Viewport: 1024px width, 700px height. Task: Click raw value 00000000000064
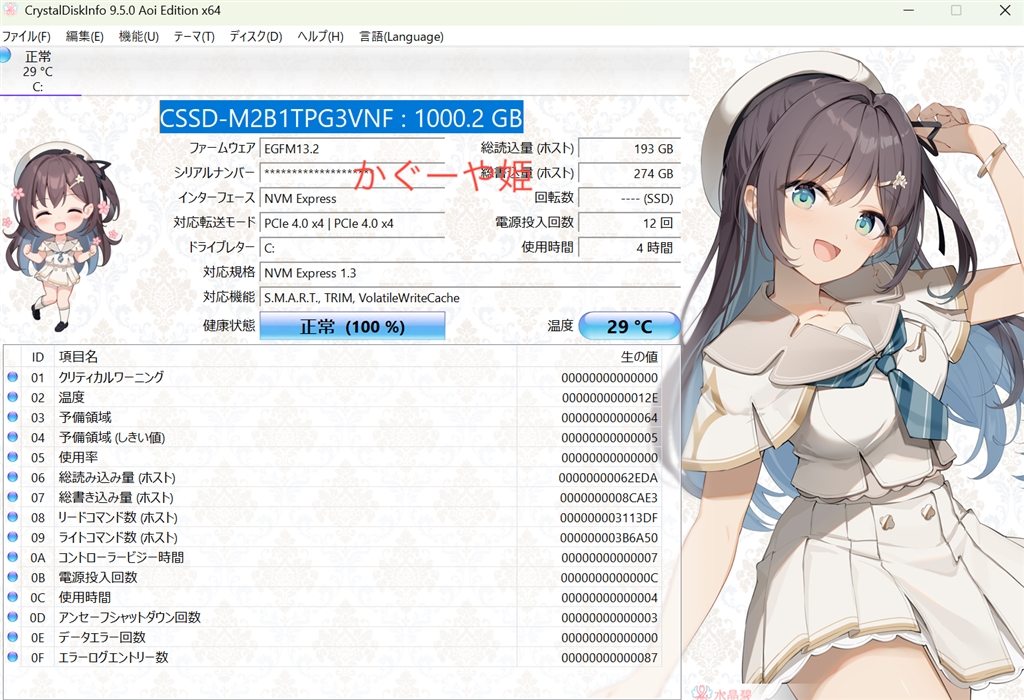(610, 417)
